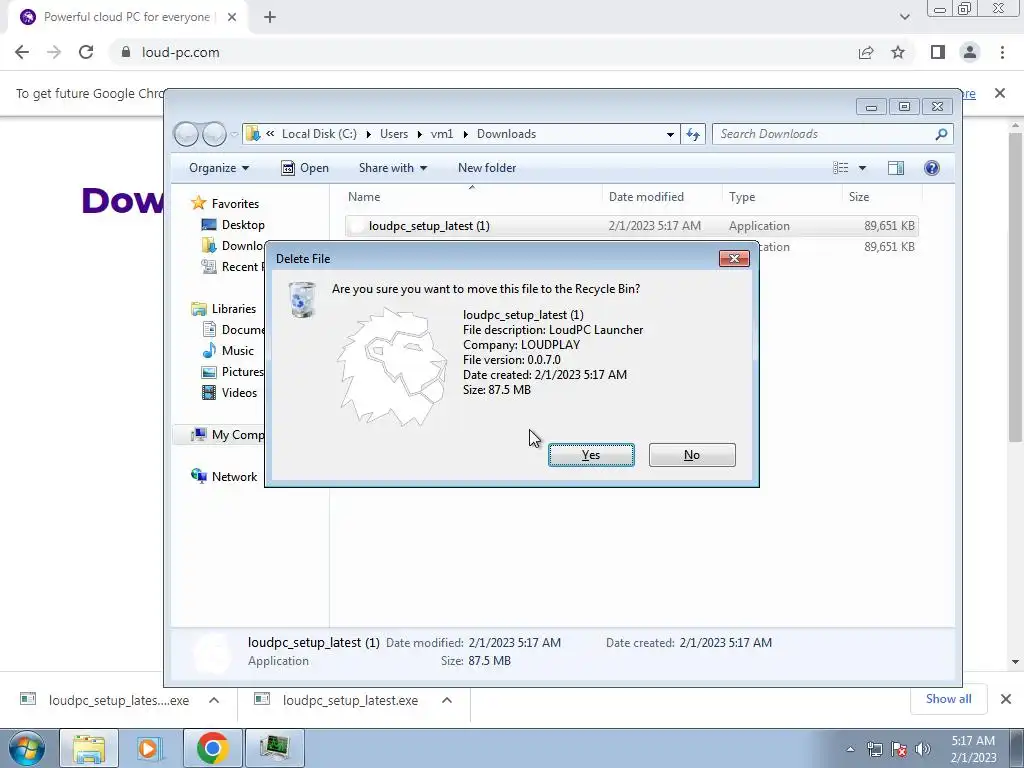Open the Chrome tab search chevron
This screenshot has width=1024, height=768.
tap(904, 17)
